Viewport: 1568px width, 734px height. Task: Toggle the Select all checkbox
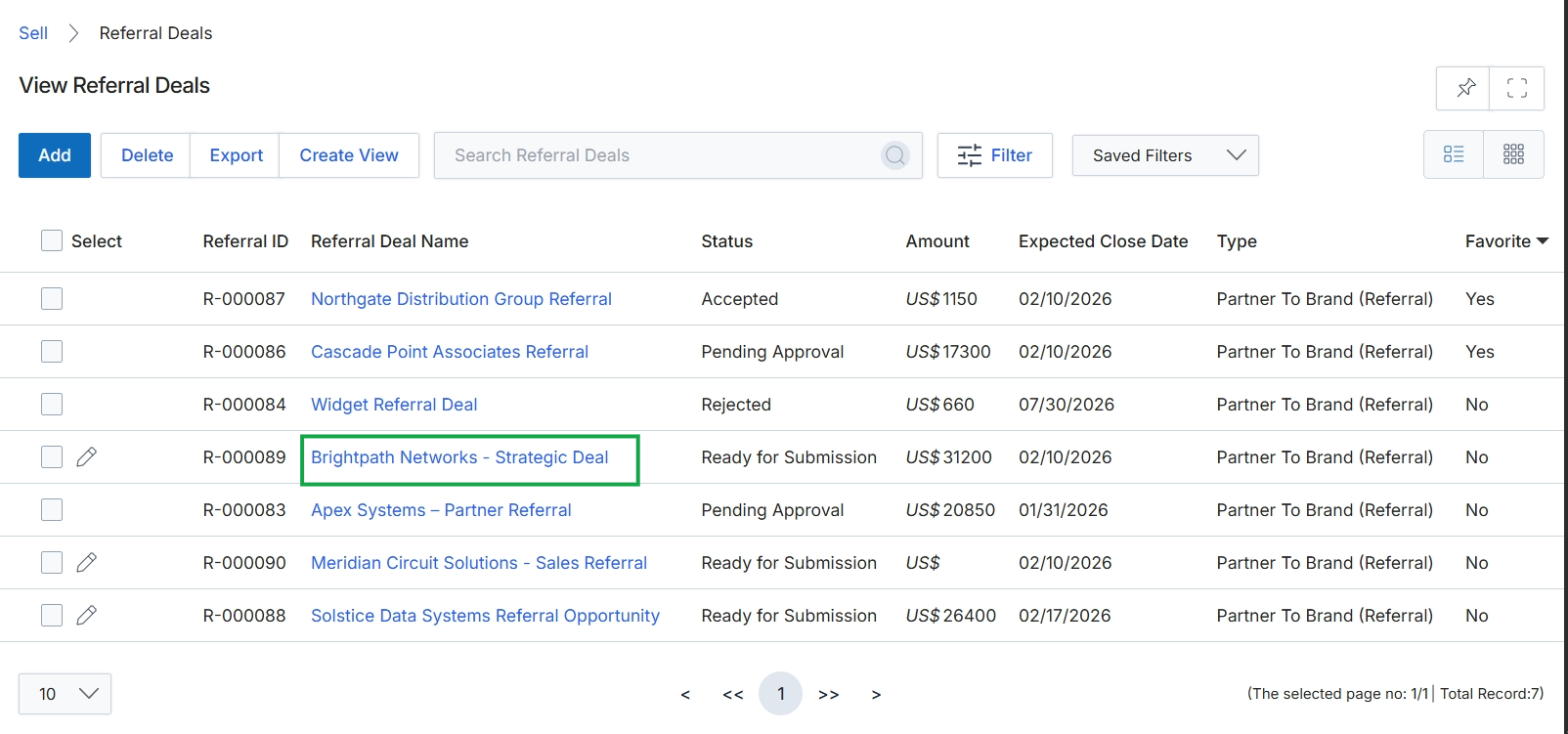(x=52, y=240)
